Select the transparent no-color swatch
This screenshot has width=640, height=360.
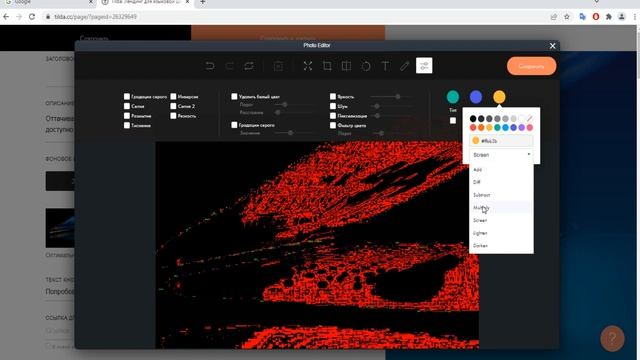tap(529, 118)
